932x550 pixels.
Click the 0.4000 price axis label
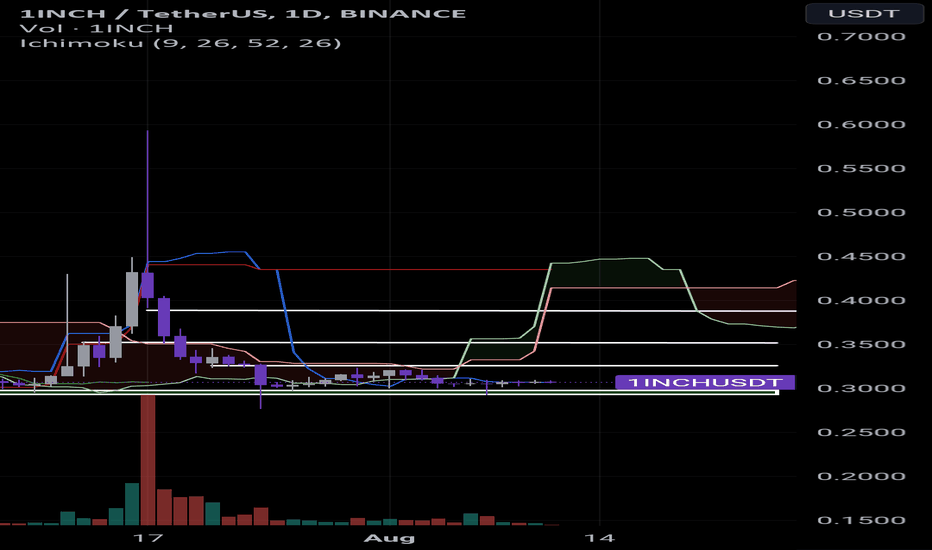(861, 300)
